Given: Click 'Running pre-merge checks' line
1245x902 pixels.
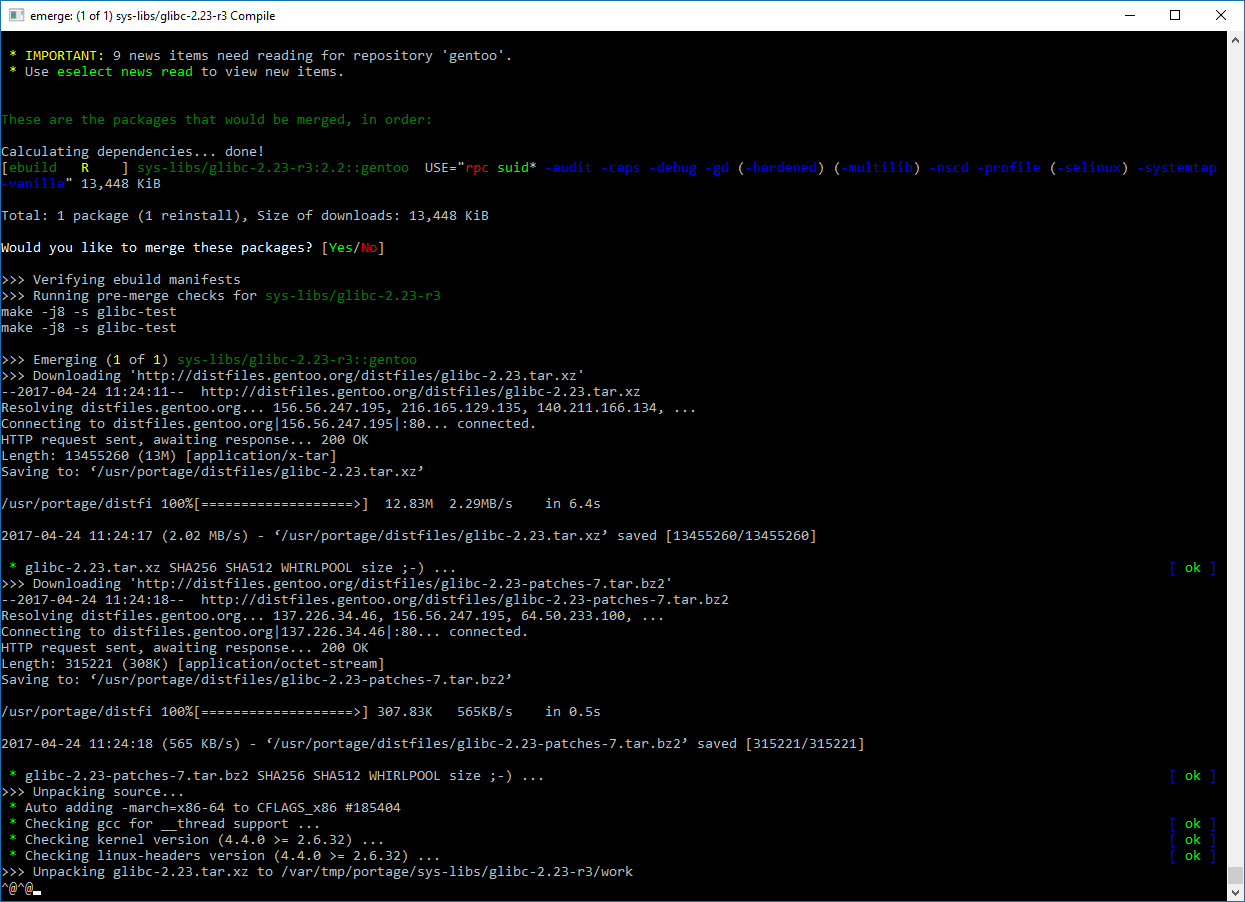Looking at the screenshot, I should coord(221,296).
